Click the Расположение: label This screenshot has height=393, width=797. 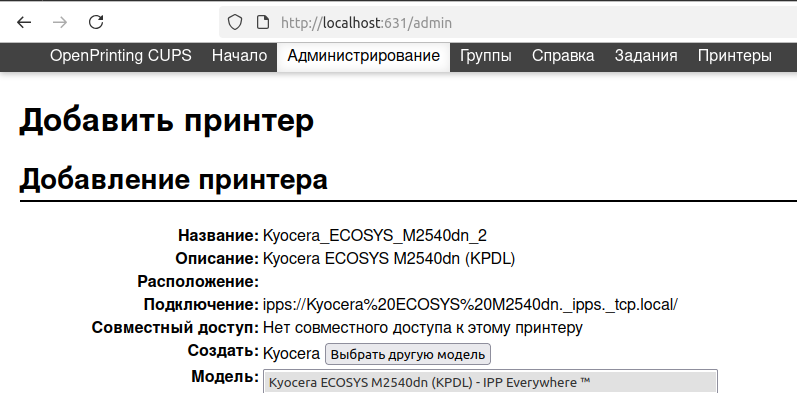(198, 282)
